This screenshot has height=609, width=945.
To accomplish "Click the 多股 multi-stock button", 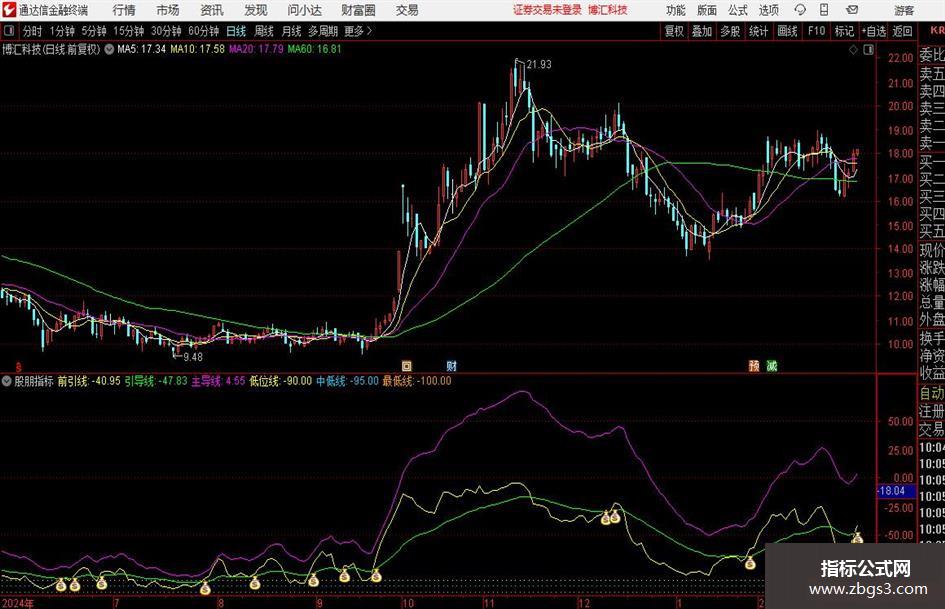I will click(730, 31).
